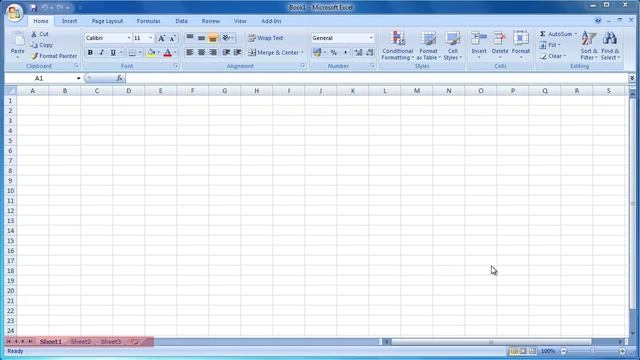Click the Undo icon in Quick Access toolbar
This screenshot has width=640, height=360.
[44, 8]
